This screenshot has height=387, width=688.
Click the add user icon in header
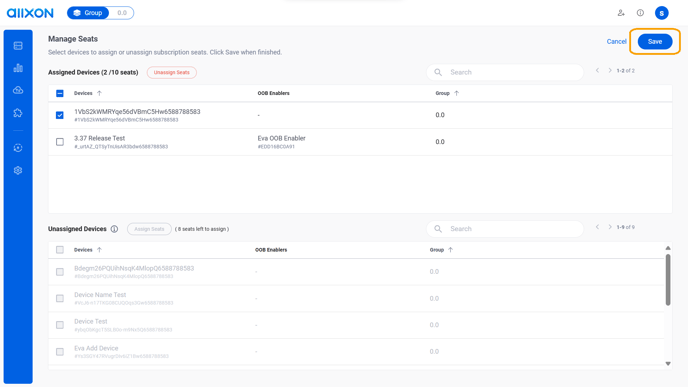click(x=621, y=13)
